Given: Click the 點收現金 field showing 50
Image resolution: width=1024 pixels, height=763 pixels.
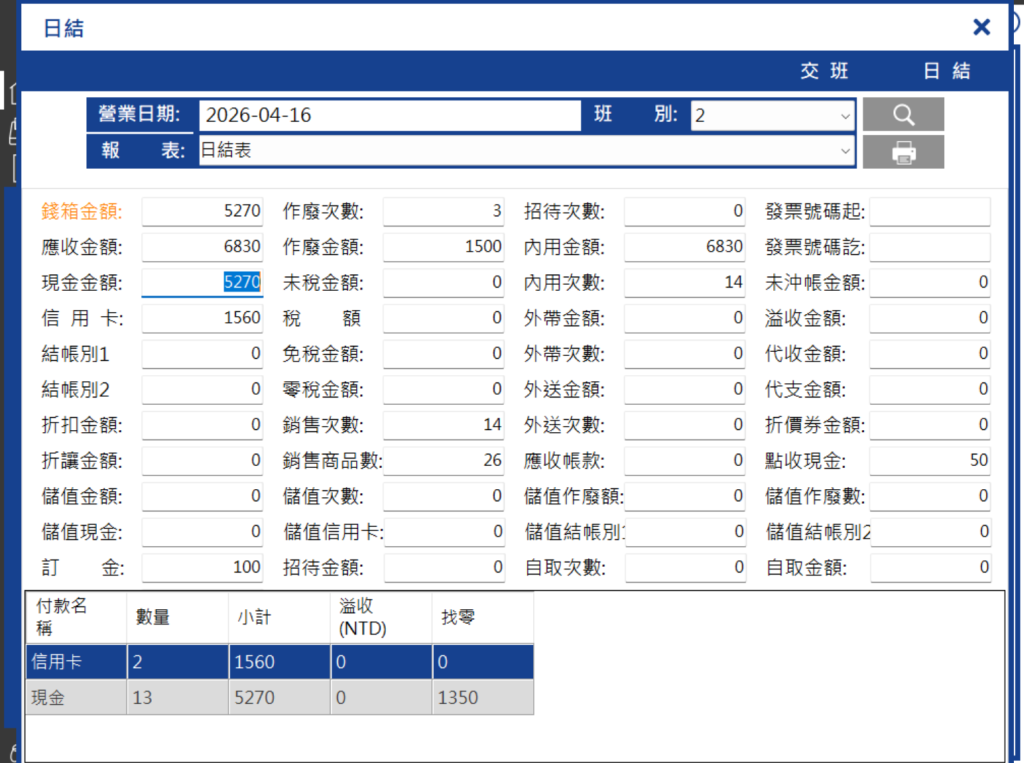Looking at the screenshot, I should point(930,461).
